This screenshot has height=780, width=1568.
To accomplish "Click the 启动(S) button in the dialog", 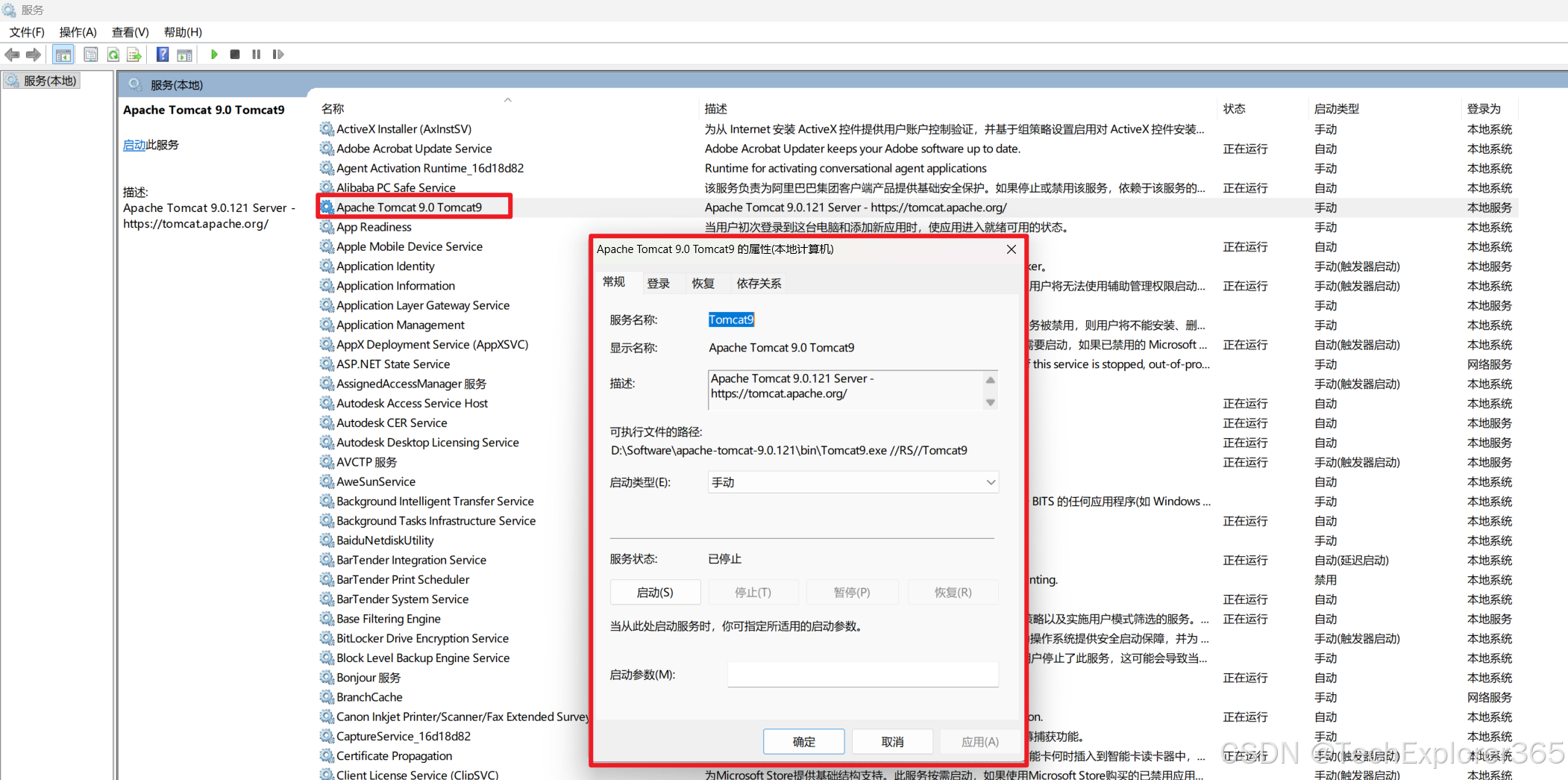I will click(x=655, y=593).
